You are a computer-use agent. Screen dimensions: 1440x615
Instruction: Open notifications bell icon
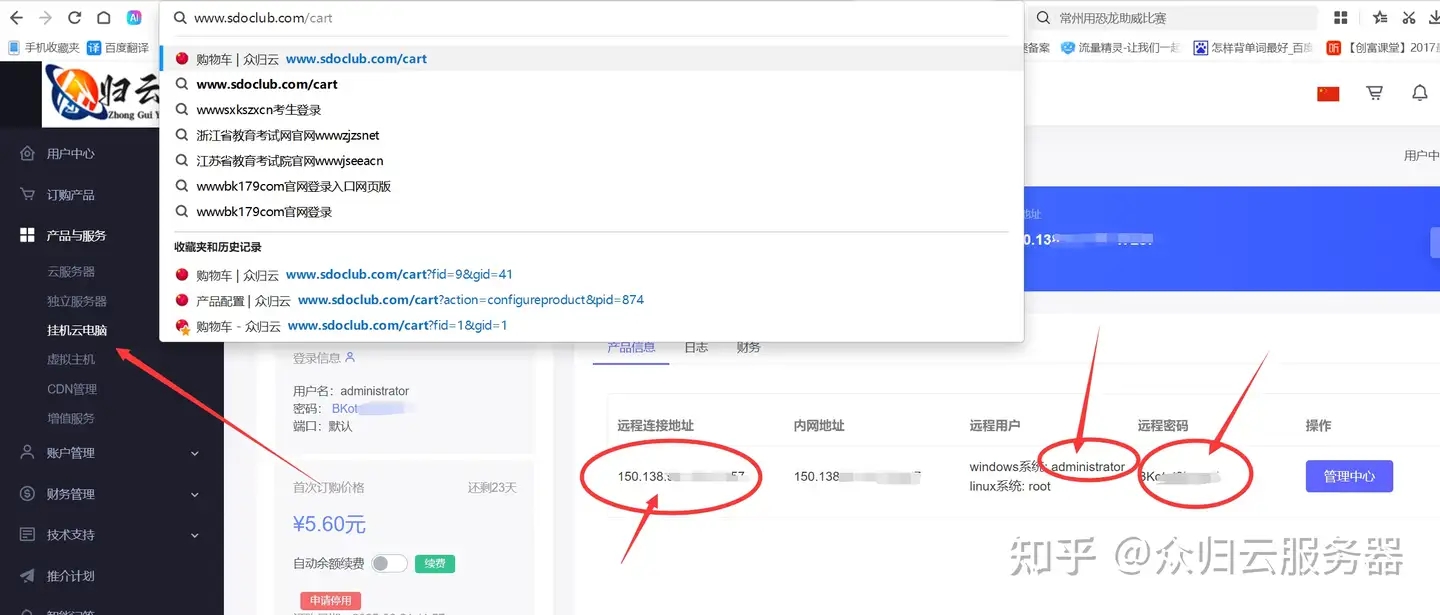[x=1419, y=93]
